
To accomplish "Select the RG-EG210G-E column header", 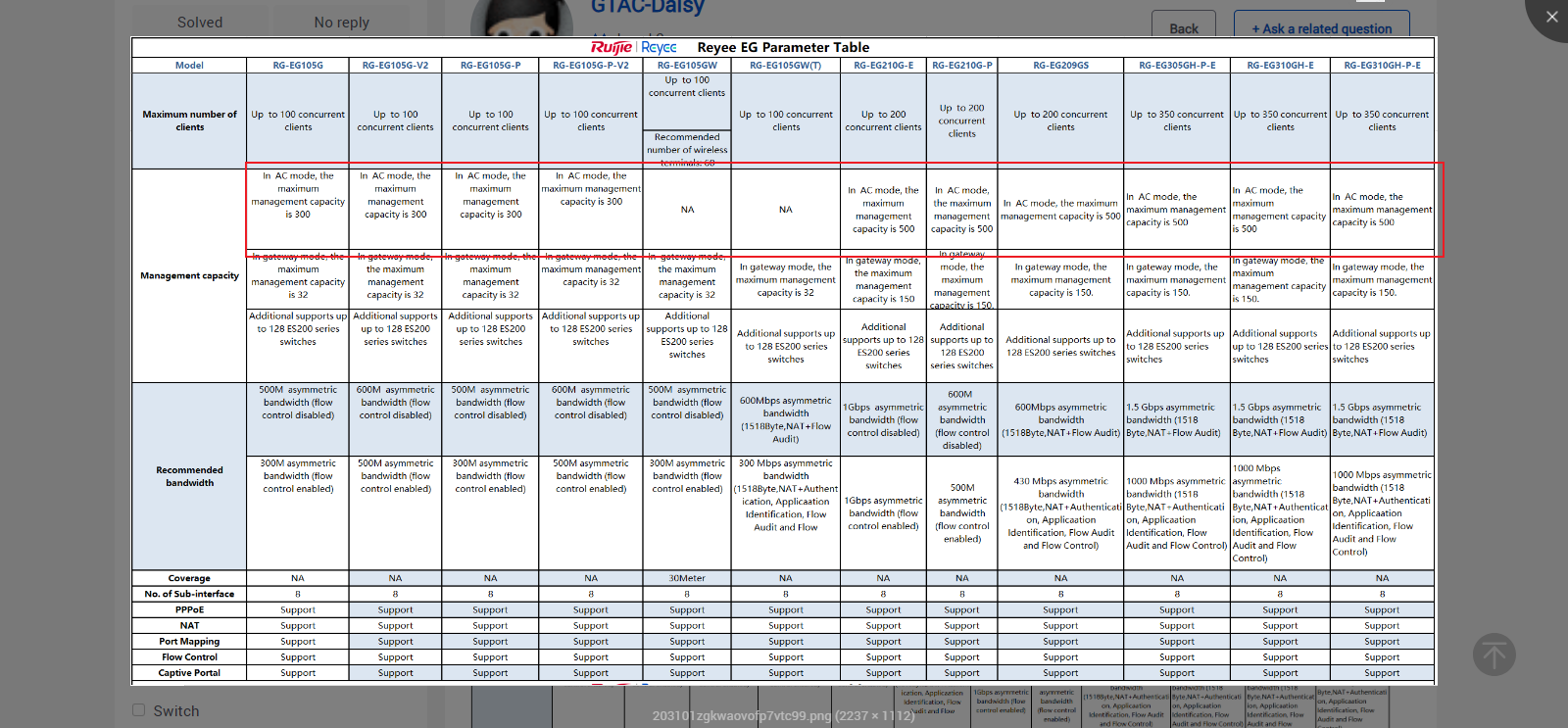I will click(883, 65).
